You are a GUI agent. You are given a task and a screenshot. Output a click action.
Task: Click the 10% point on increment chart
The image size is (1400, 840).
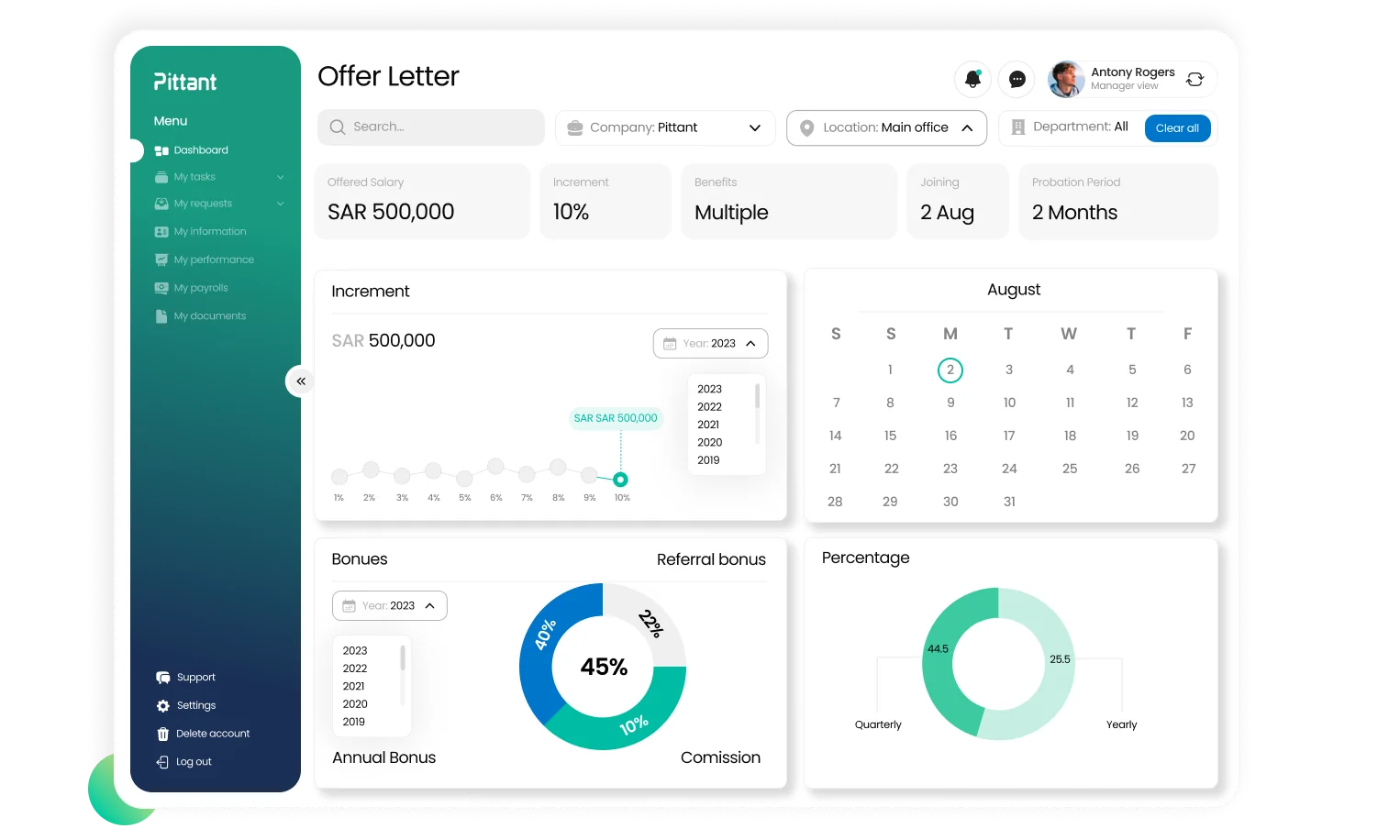coord(621,480)
